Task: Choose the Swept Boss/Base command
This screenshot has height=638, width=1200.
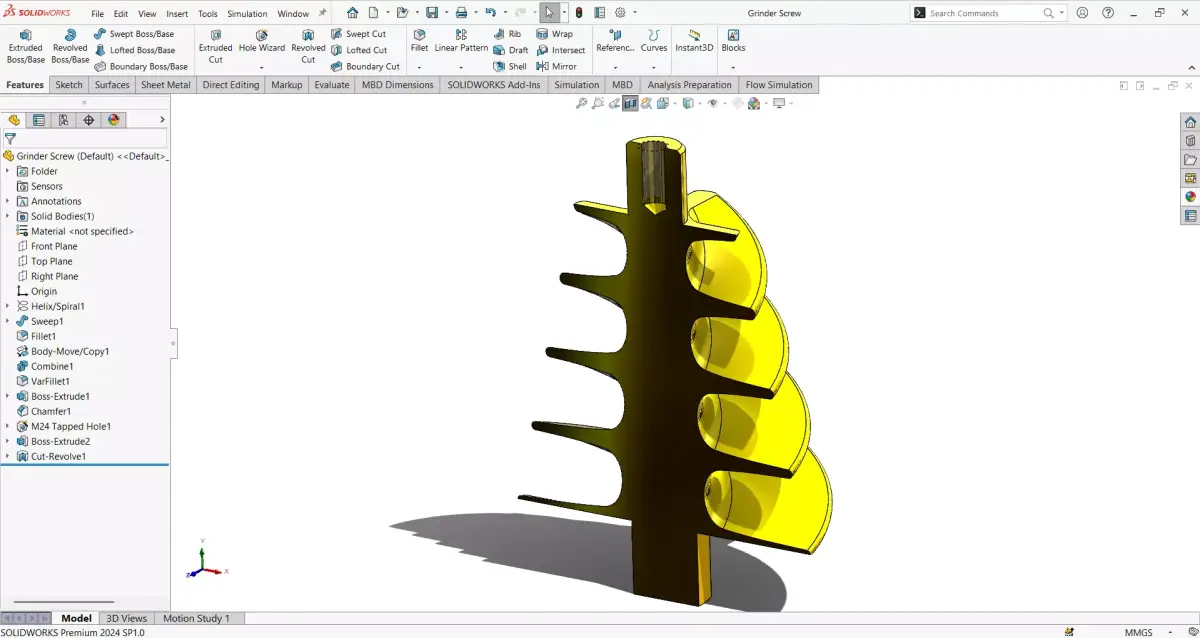Action: tap(134, 34)
